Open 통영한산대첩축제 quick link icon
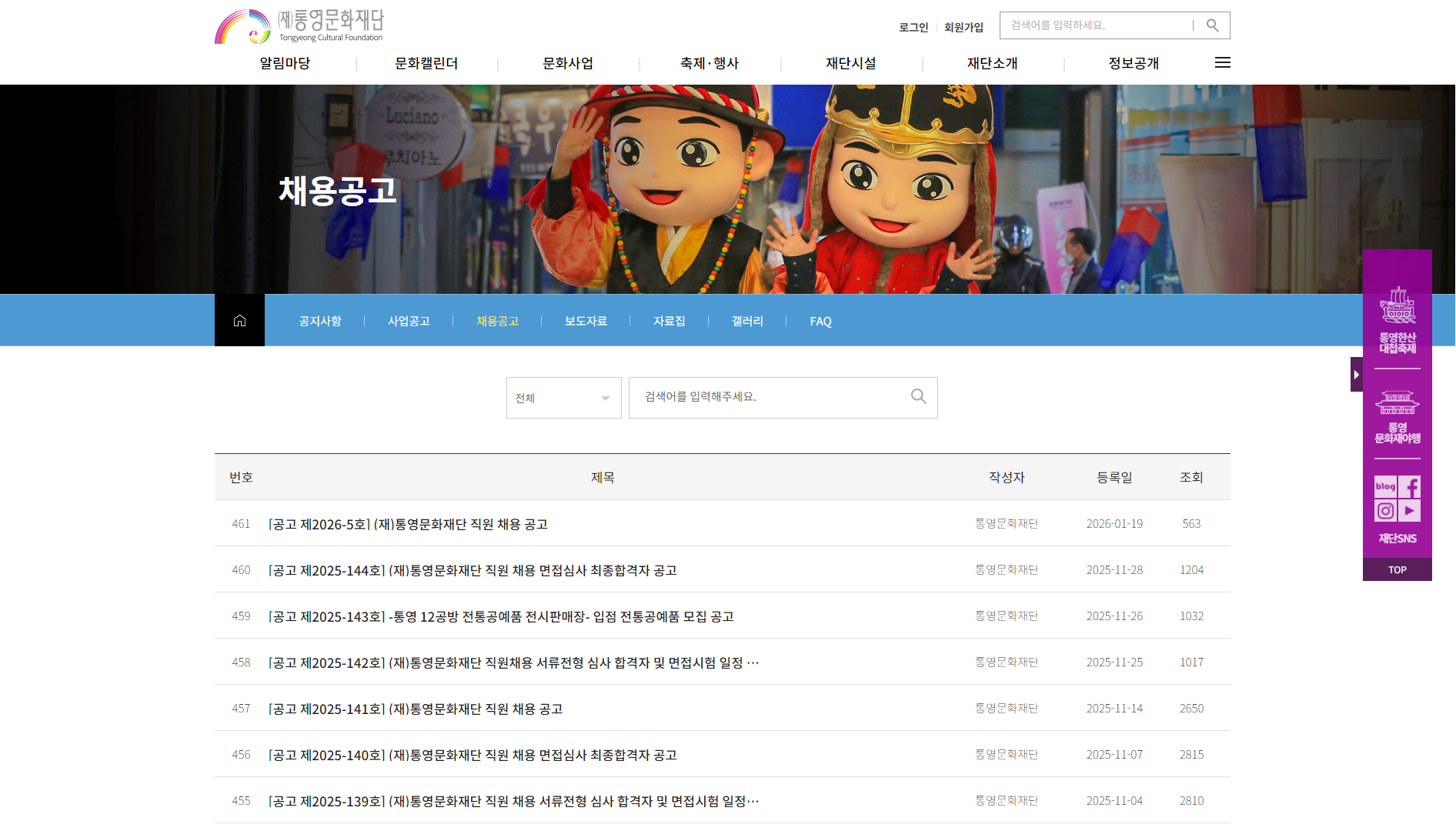The height and width of the screenshot is (831, 1456). 1398,320
